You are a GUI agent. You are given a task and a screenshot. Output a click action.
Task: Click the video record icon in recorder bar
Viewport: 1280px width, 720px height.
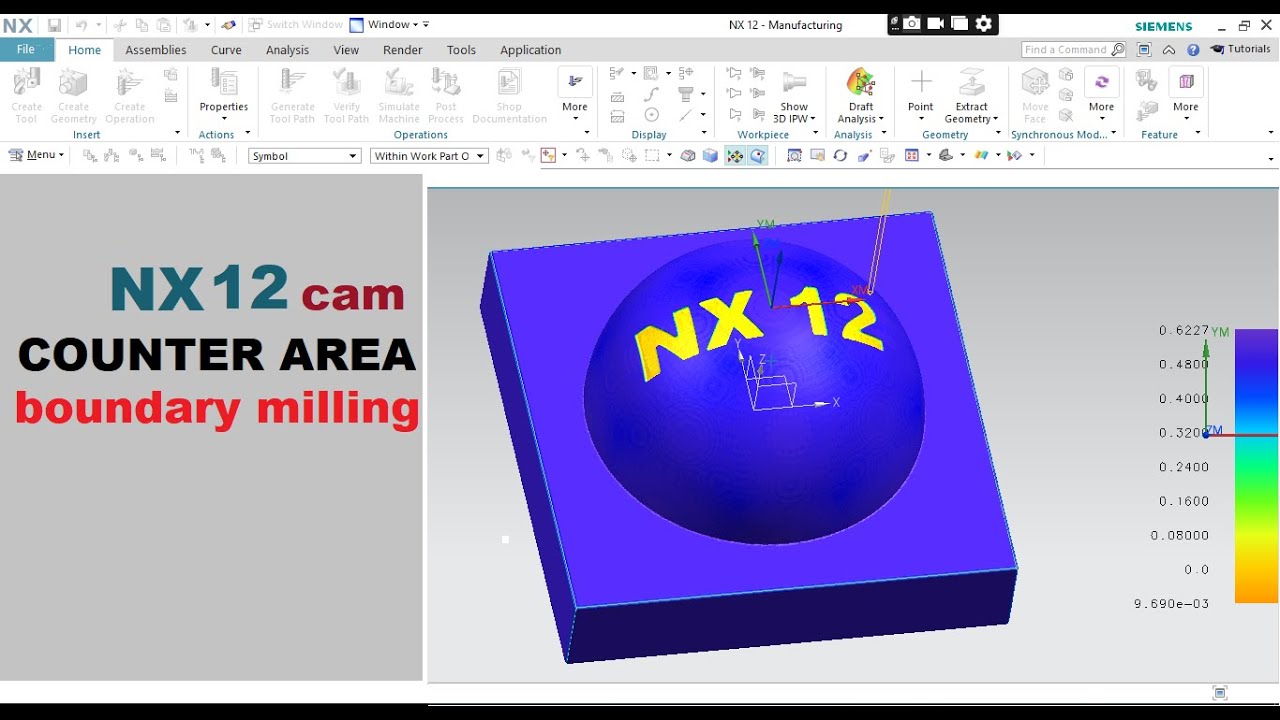936,24
